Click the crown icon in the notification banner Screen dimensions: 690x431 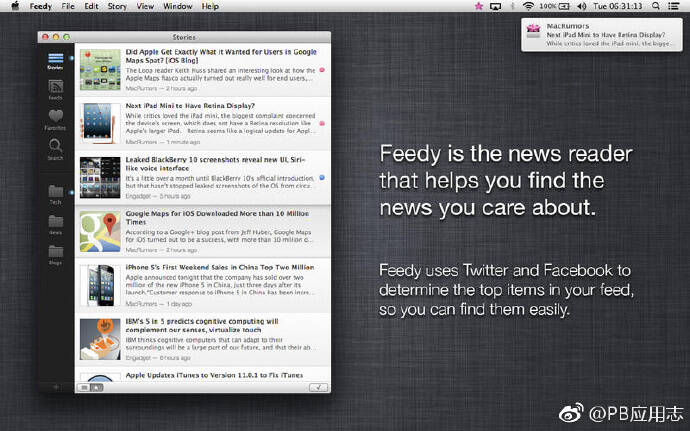(533, 32)
